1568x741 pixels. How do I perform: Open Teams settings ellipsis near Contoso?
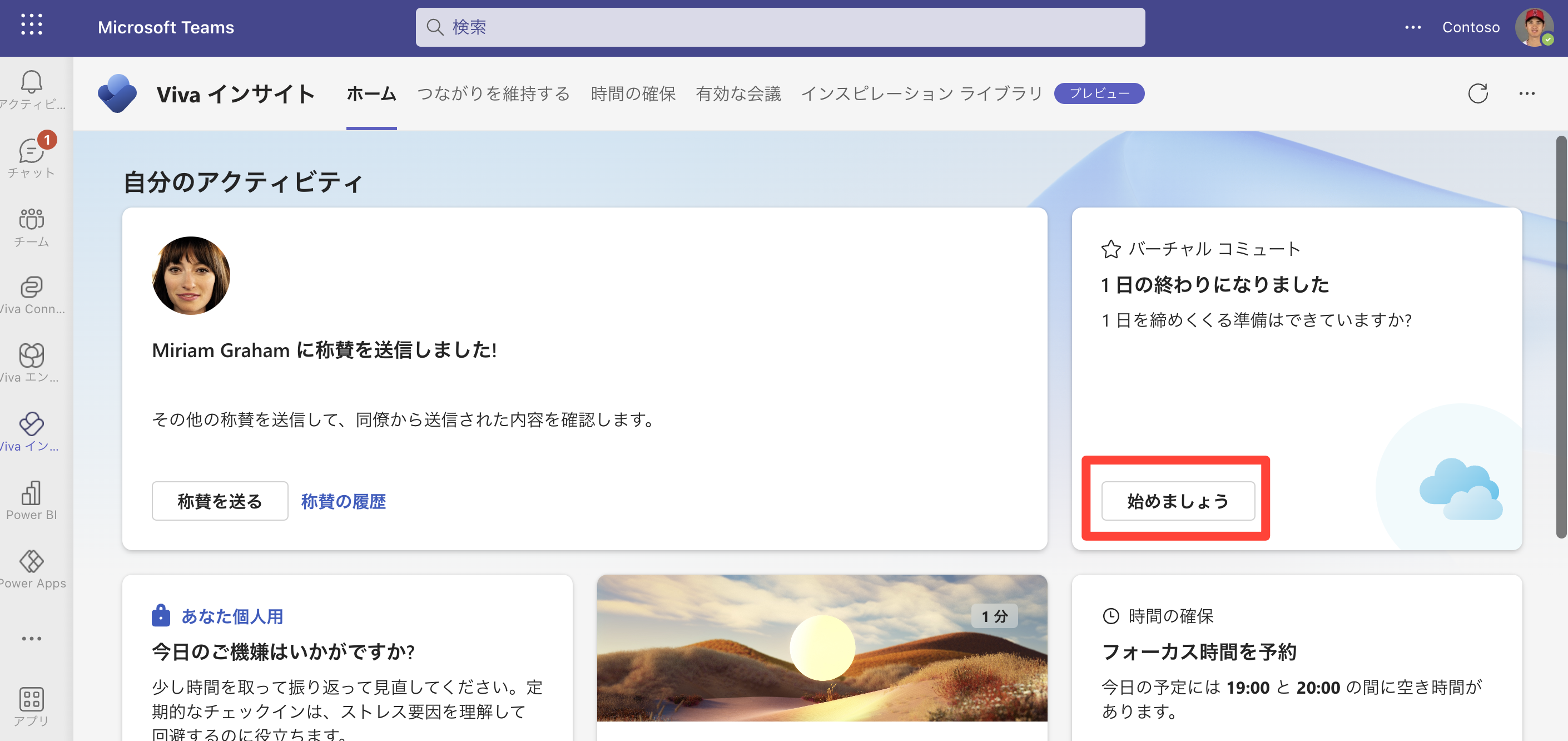pyautogui.click(x=1413, y=27)
